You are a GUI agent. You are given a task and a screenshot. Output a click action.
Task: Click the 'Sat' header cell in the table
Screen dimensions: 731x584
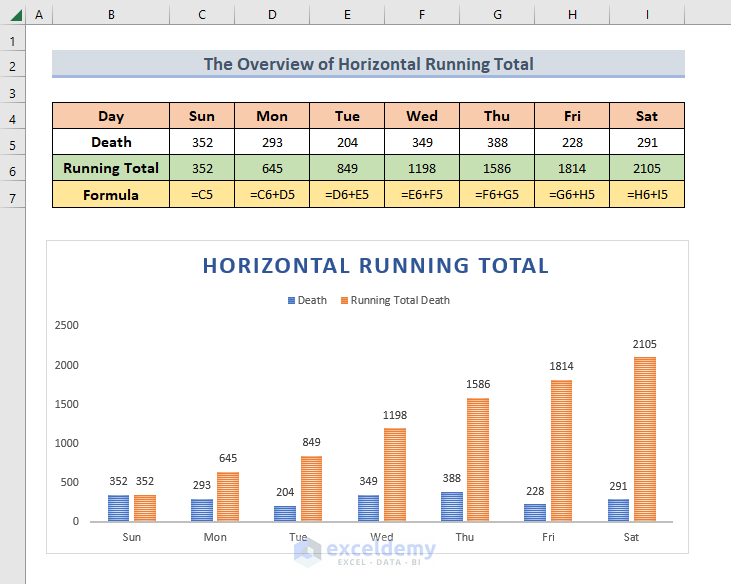(647, 116)
